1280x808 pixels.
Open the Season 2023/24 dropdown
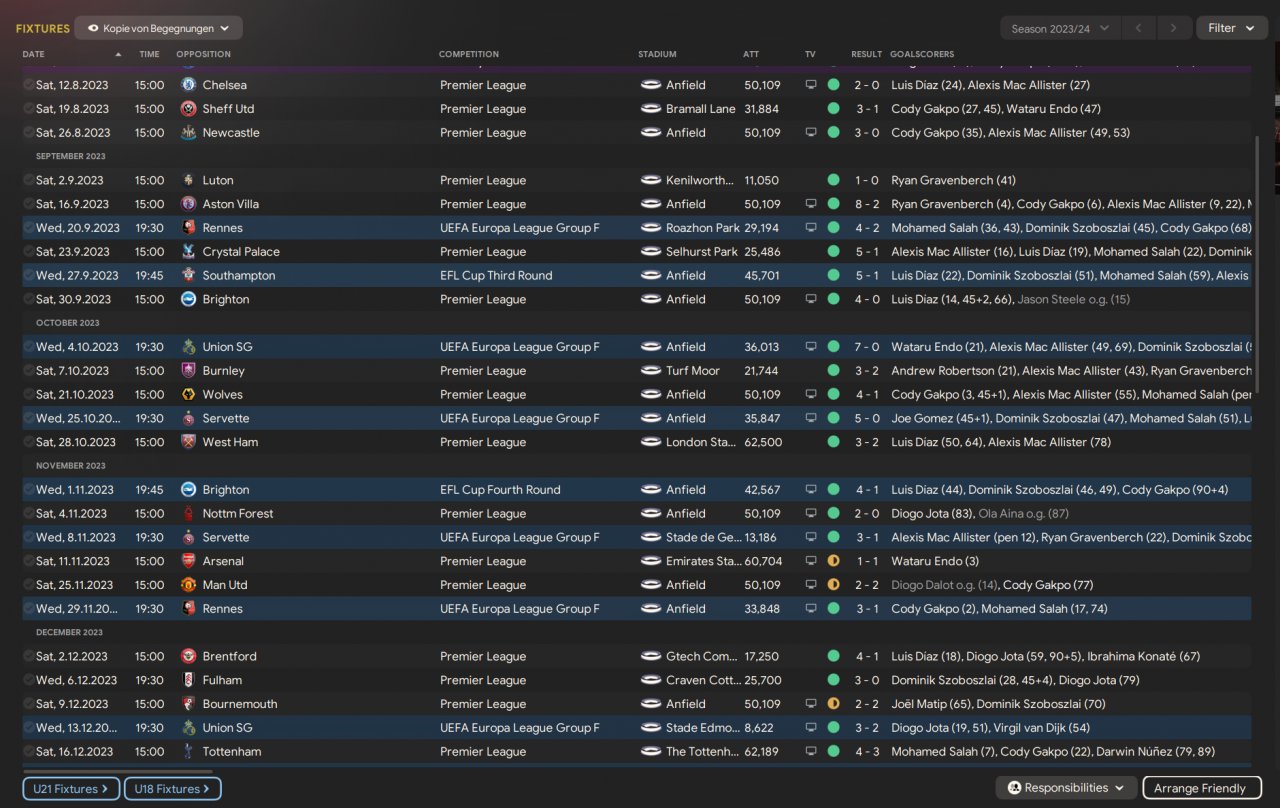[1060, 28]
